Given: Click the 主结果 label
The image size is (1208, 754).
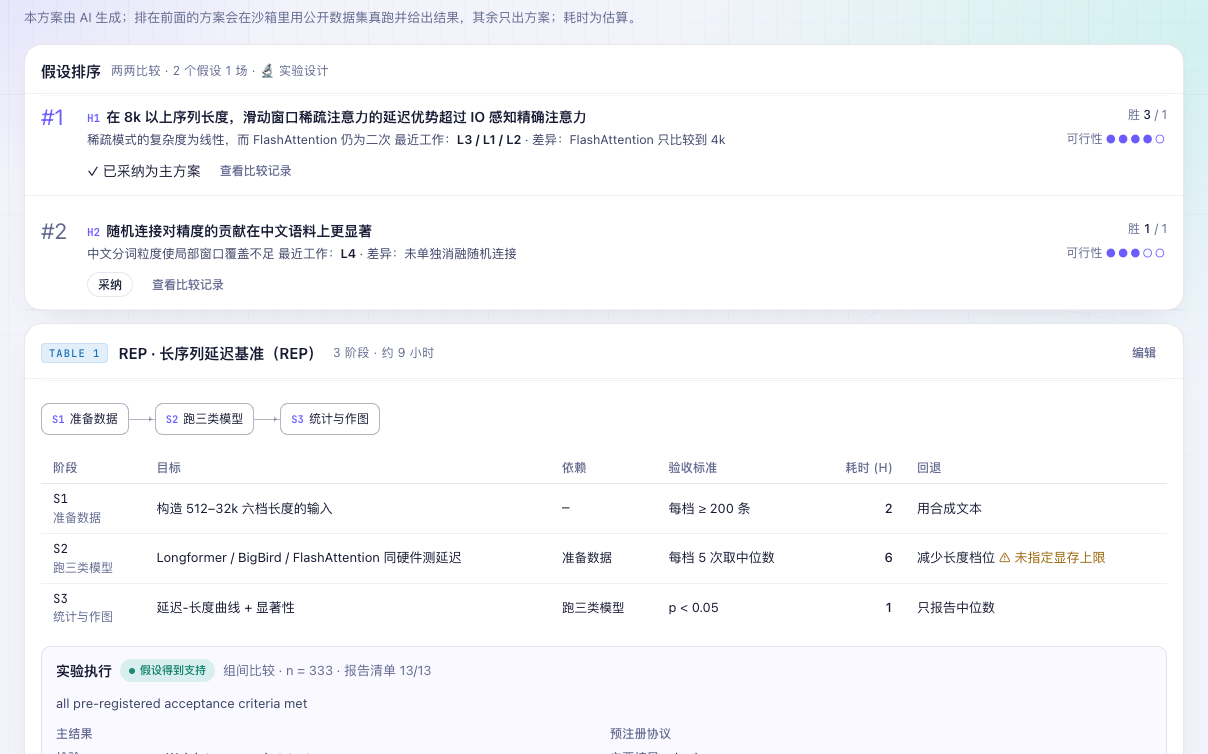Looking at the screenshot, I should 75,734.
